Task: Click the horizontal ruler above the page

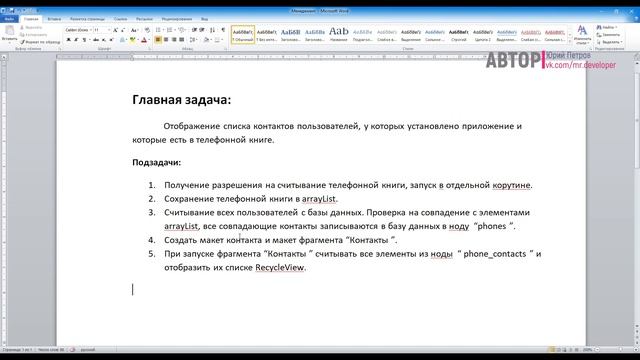Action: click(321, 57)
